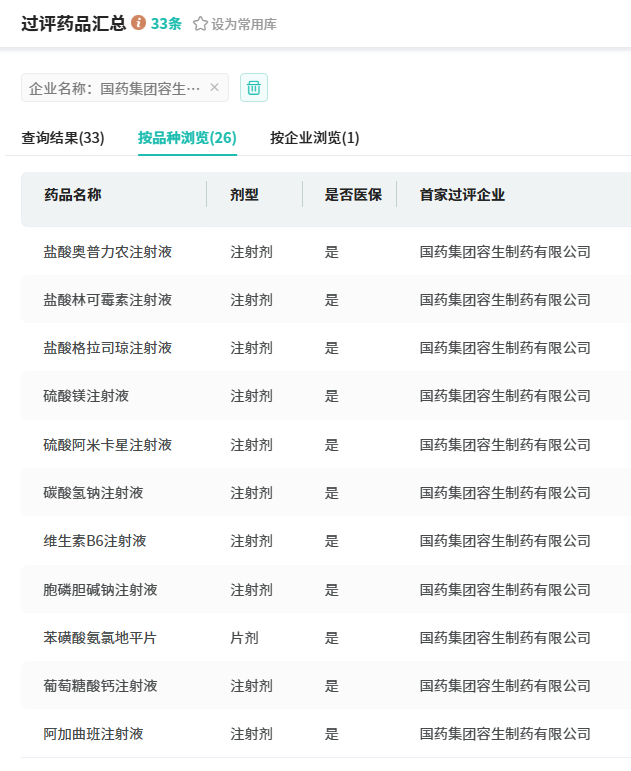Click the 过评药品汇总 page title
The height and width of the screenshot is (771, 631).
74,23
